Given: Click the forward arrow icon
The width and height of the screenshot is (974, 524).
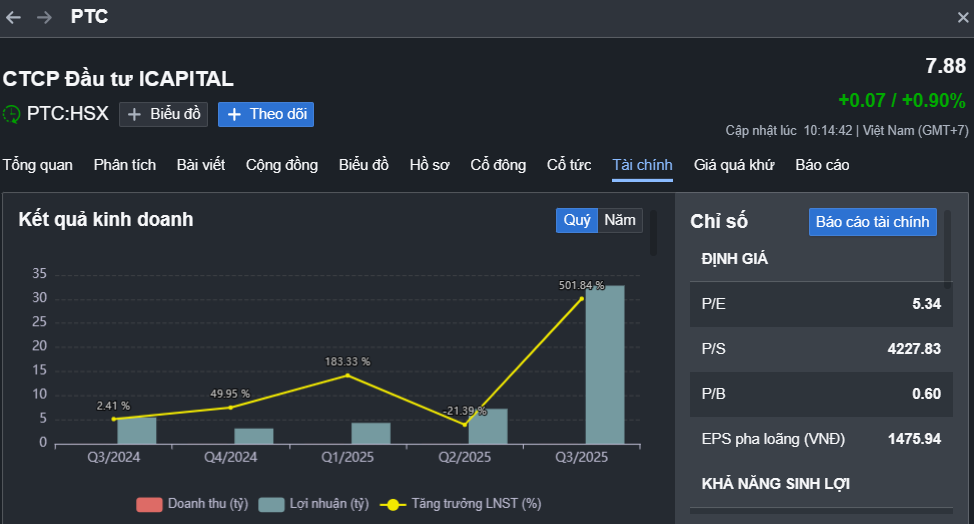Looking at the screenshot, I should 44,17.
